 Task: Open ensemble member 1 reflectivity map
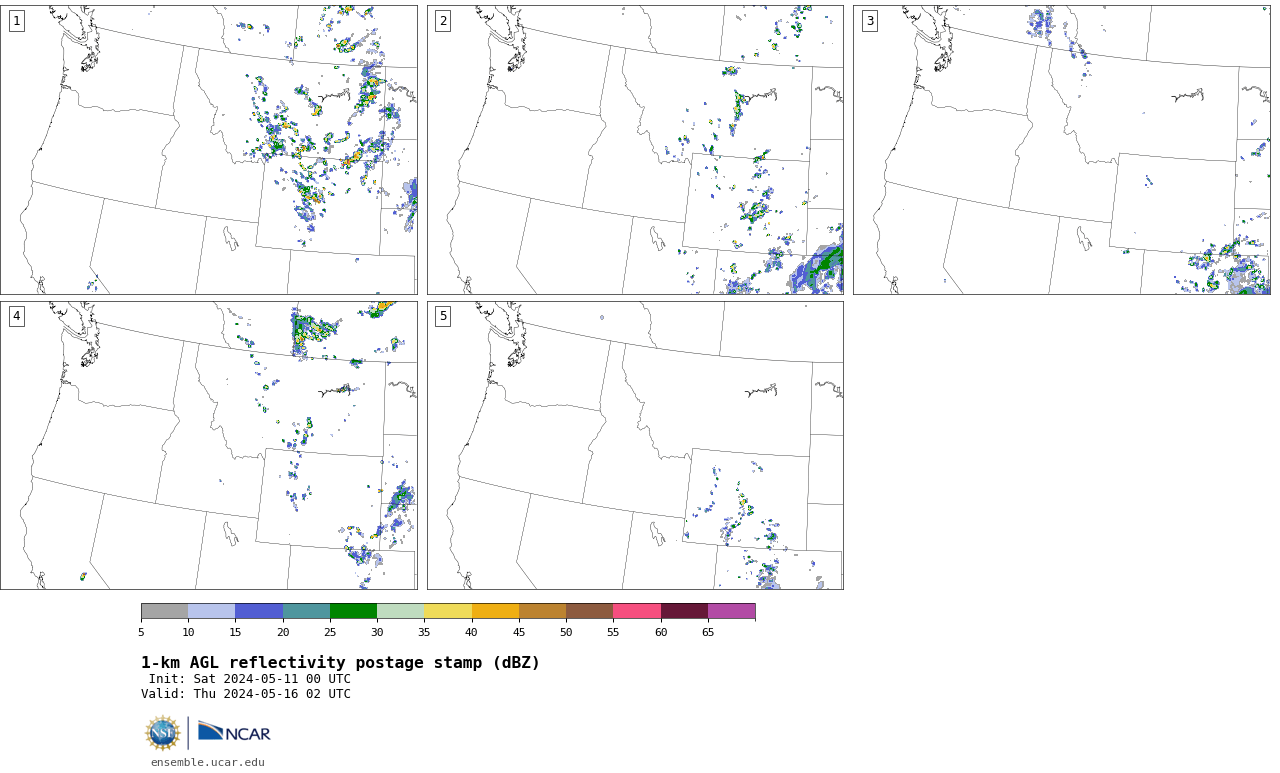click(x=209, y=150)
